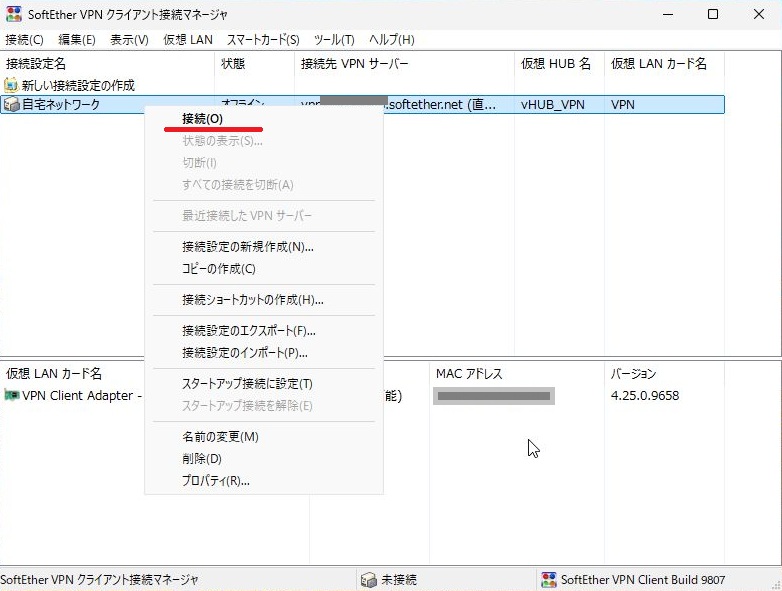
Task: Click SoftEther VPN Client Build 9807 text
Action: 643,580
